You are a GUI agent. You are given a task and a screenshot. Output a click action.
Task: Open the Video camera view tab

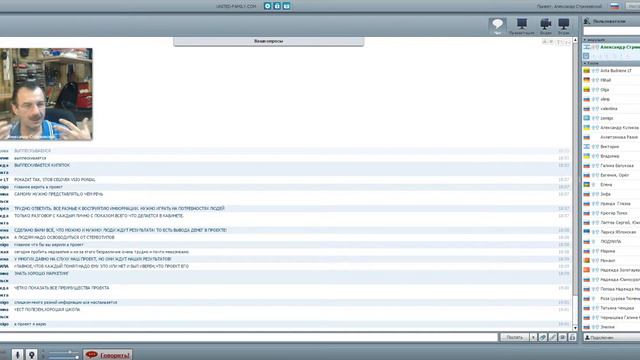coord(546,27)
